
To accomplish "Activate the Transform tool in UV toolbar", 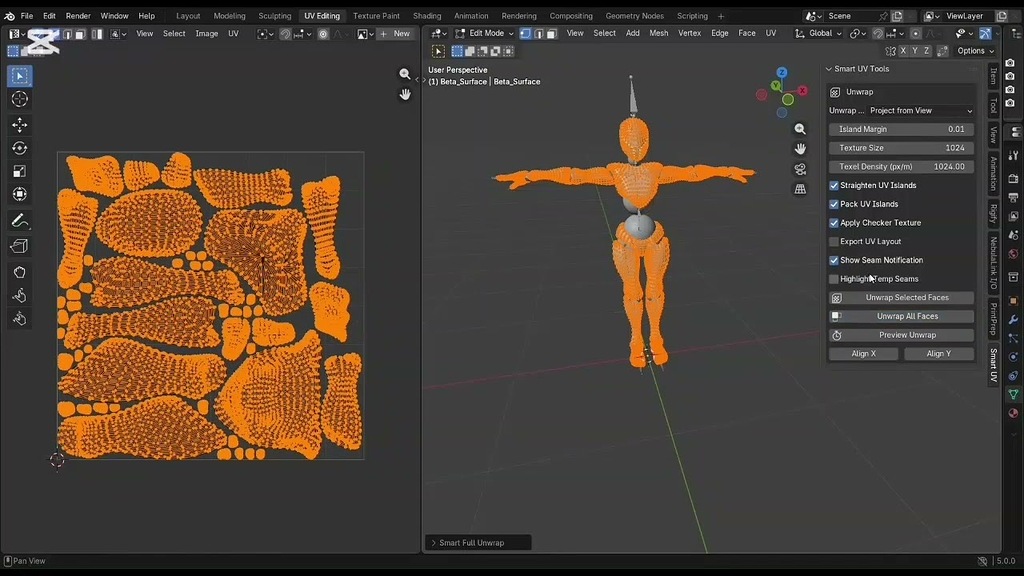I will tap(20, 195).
